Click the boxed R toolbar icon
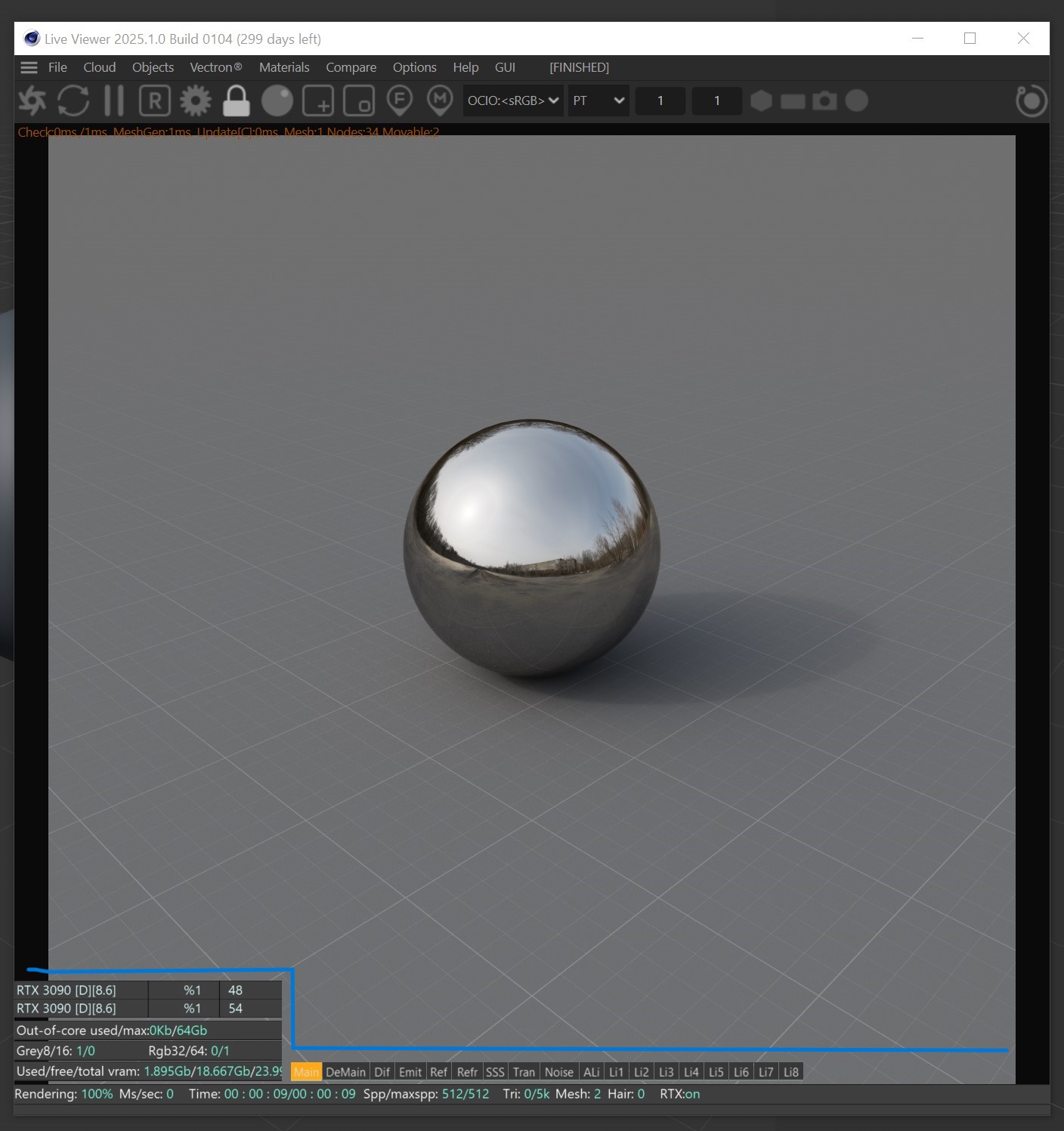This screenshot has height=1131, width=1064. [x=155, y=100]
